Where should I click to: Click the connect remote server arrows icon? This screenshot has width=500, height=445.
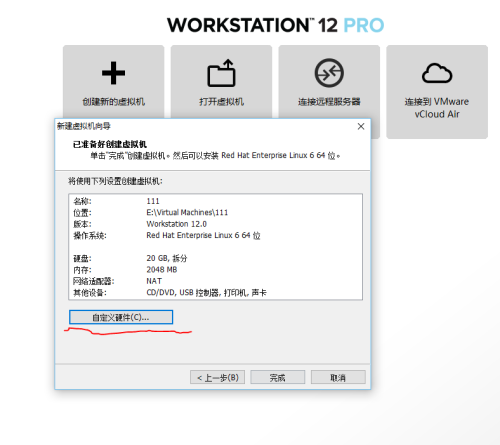[329, 73]
